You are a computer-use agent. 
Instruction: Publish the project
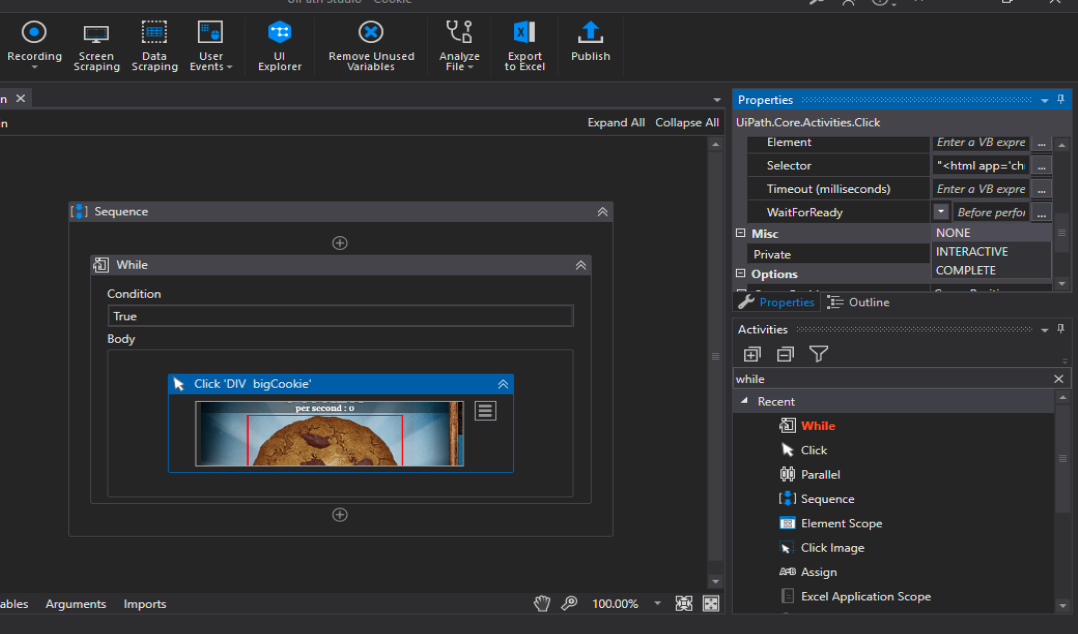click(590, 43)
